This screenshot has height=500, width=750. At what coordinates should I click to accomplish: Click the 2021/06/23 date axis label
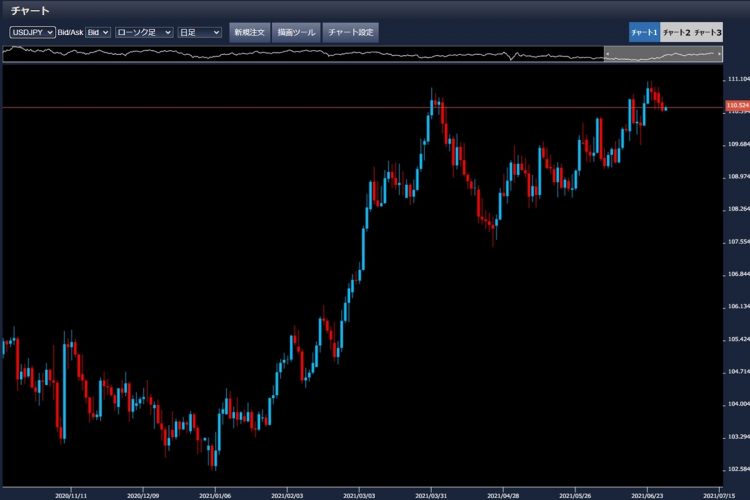[x=647, y=496]
